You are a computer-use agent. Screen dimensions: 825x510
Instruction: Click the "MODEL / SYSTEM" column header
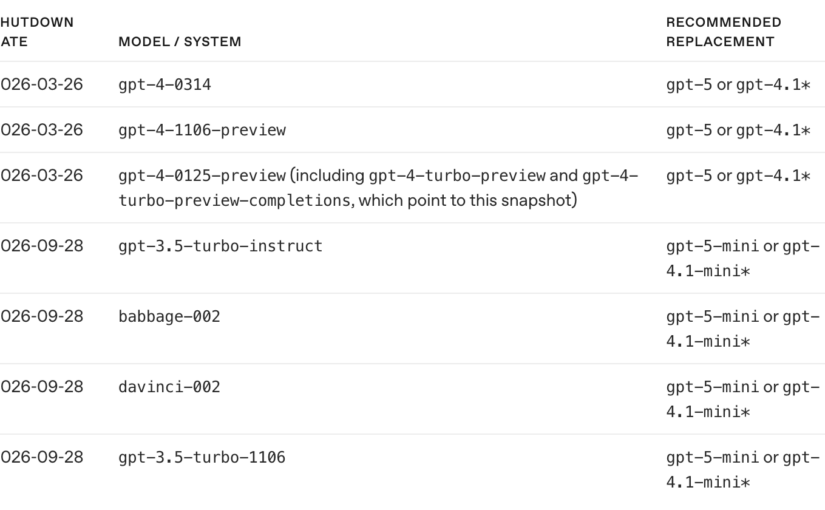click(179, 42)
